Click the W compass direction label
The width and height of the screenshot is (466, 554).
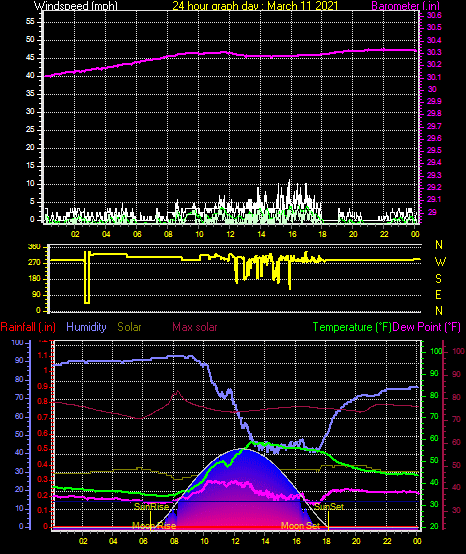click(x=440, y=262)
